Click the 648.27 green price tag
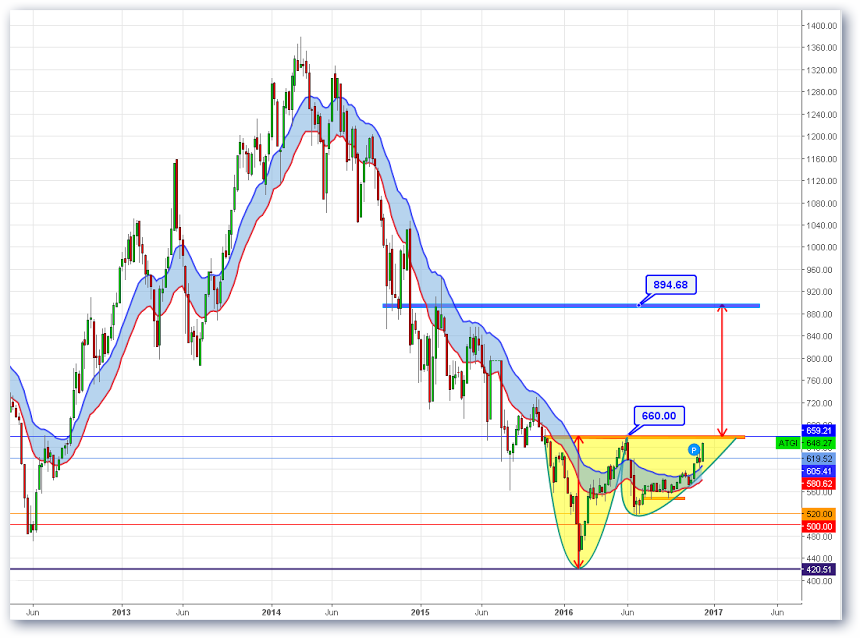The height and width of the screenshot is (638, 860). point(818,443)
